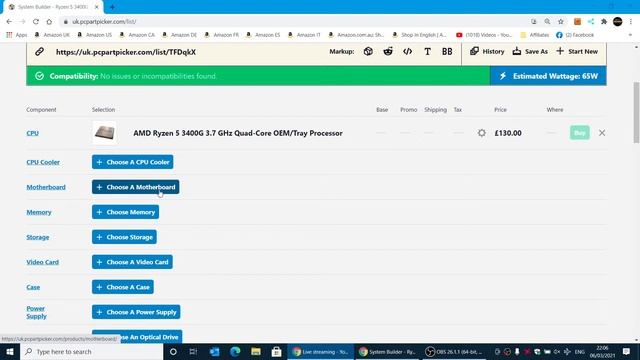640x360 pixels.
Task: Open File Explorer from the taskbar
Action: point(256,351)
